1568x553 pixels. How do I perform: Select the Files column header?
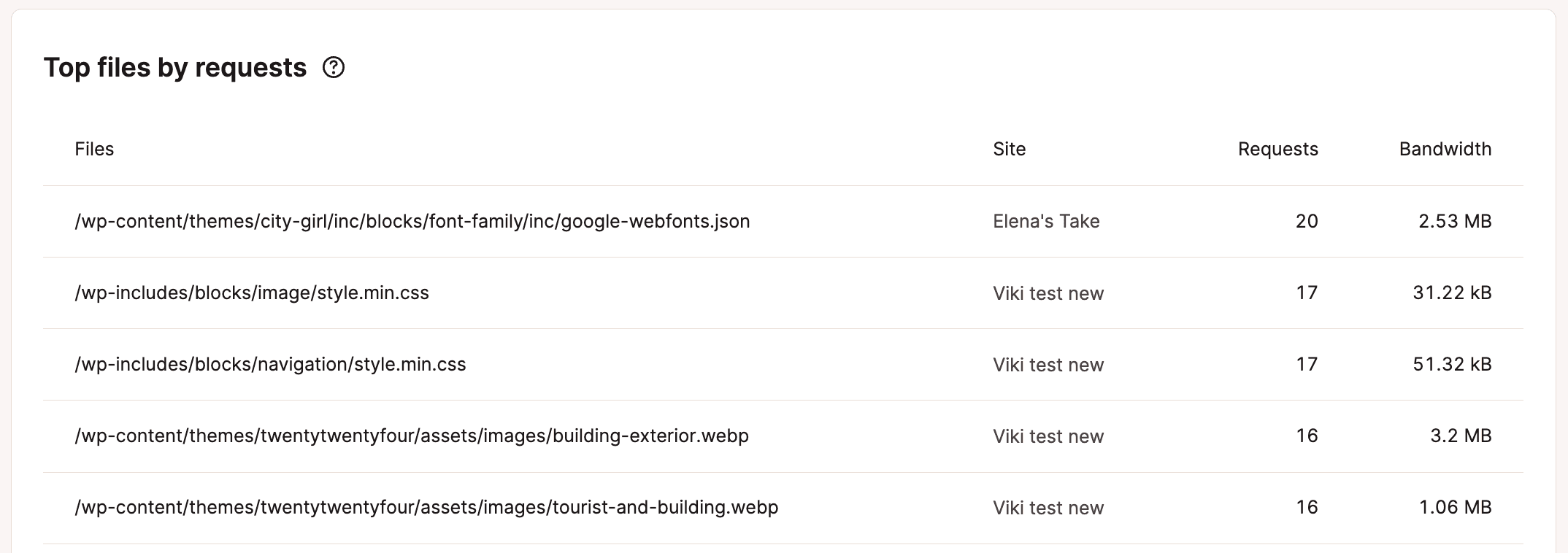click(94, 149)
